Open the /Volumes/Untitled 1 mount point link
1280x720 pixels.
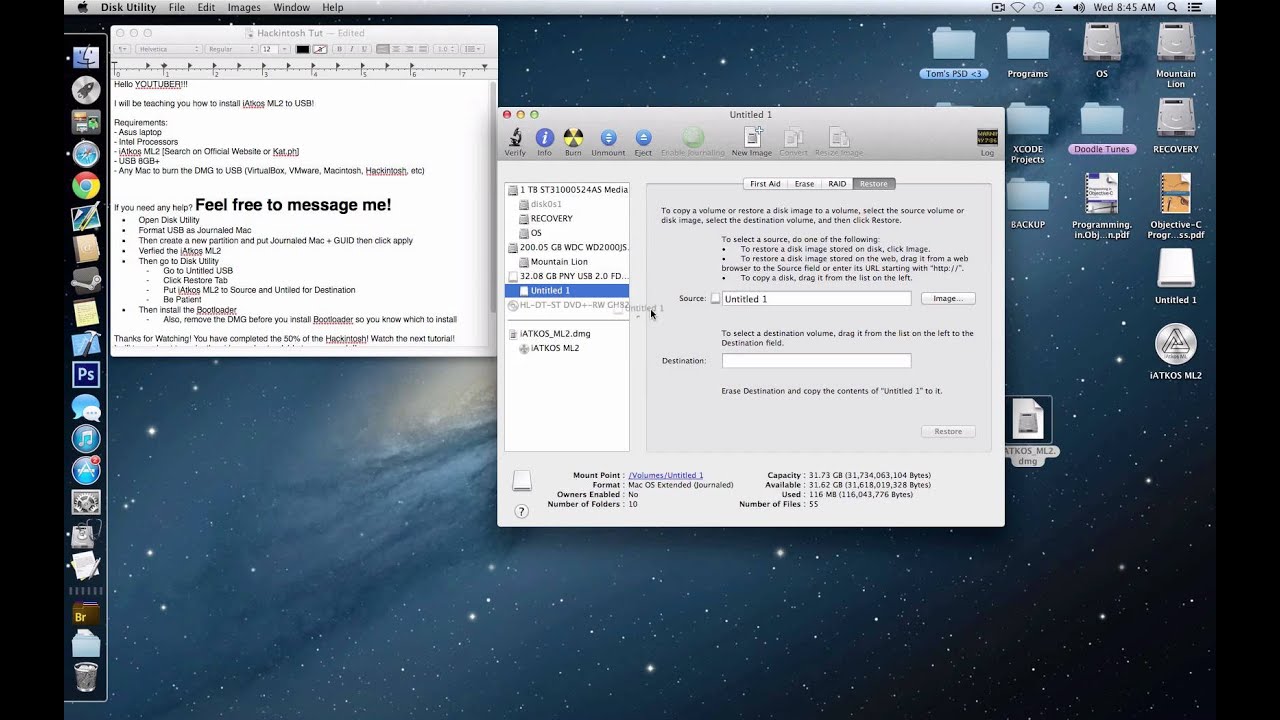[x=665, y=475]
